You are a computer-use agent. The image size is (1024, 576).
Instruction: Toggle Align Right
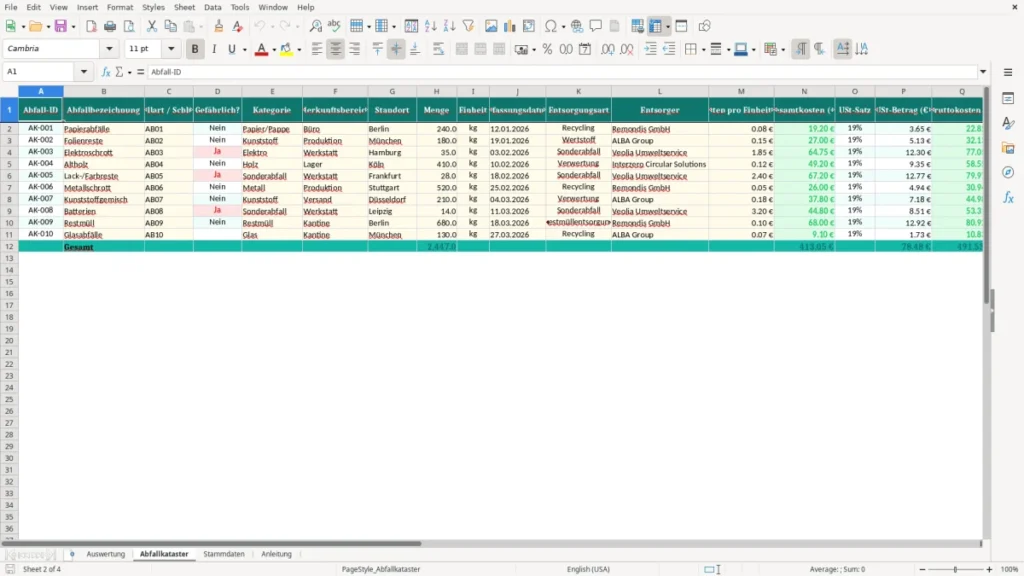coord(355,49)
